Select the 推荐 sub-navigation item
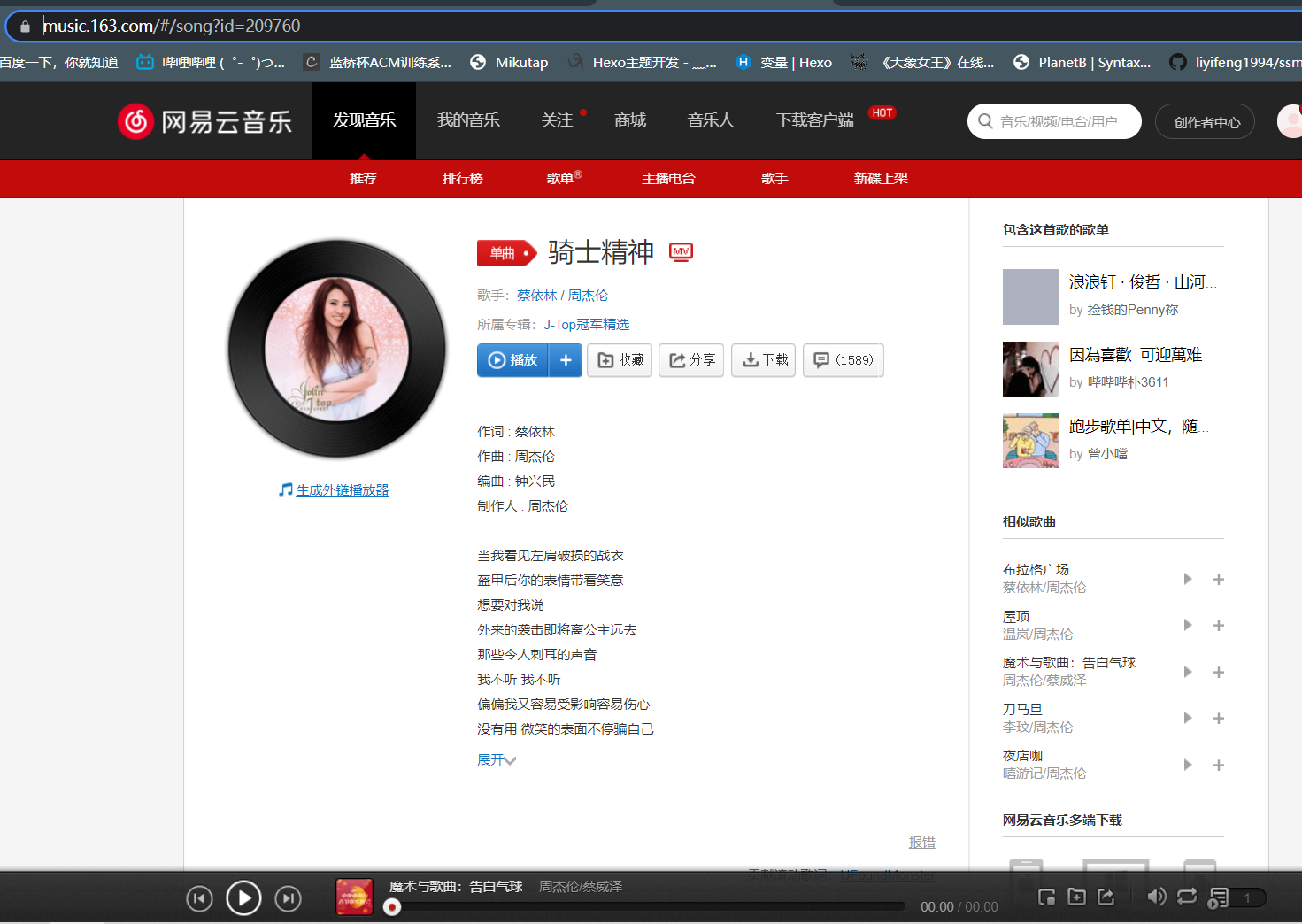 pos(363,179)
